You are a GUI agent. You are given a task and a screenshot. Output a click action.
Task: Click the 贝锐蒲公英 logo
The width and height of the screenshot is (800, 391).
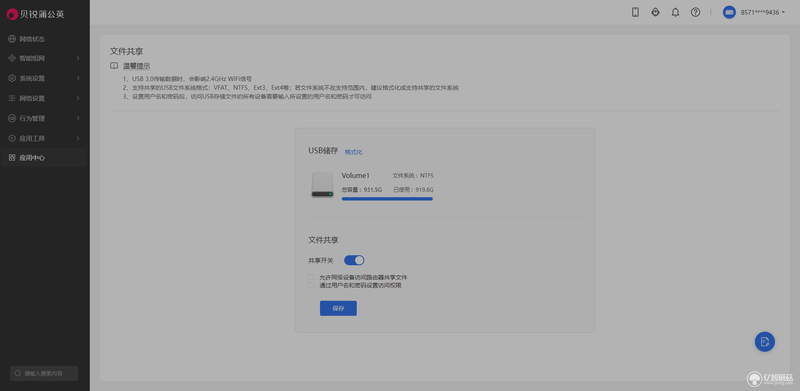click(x=36, y=14)
